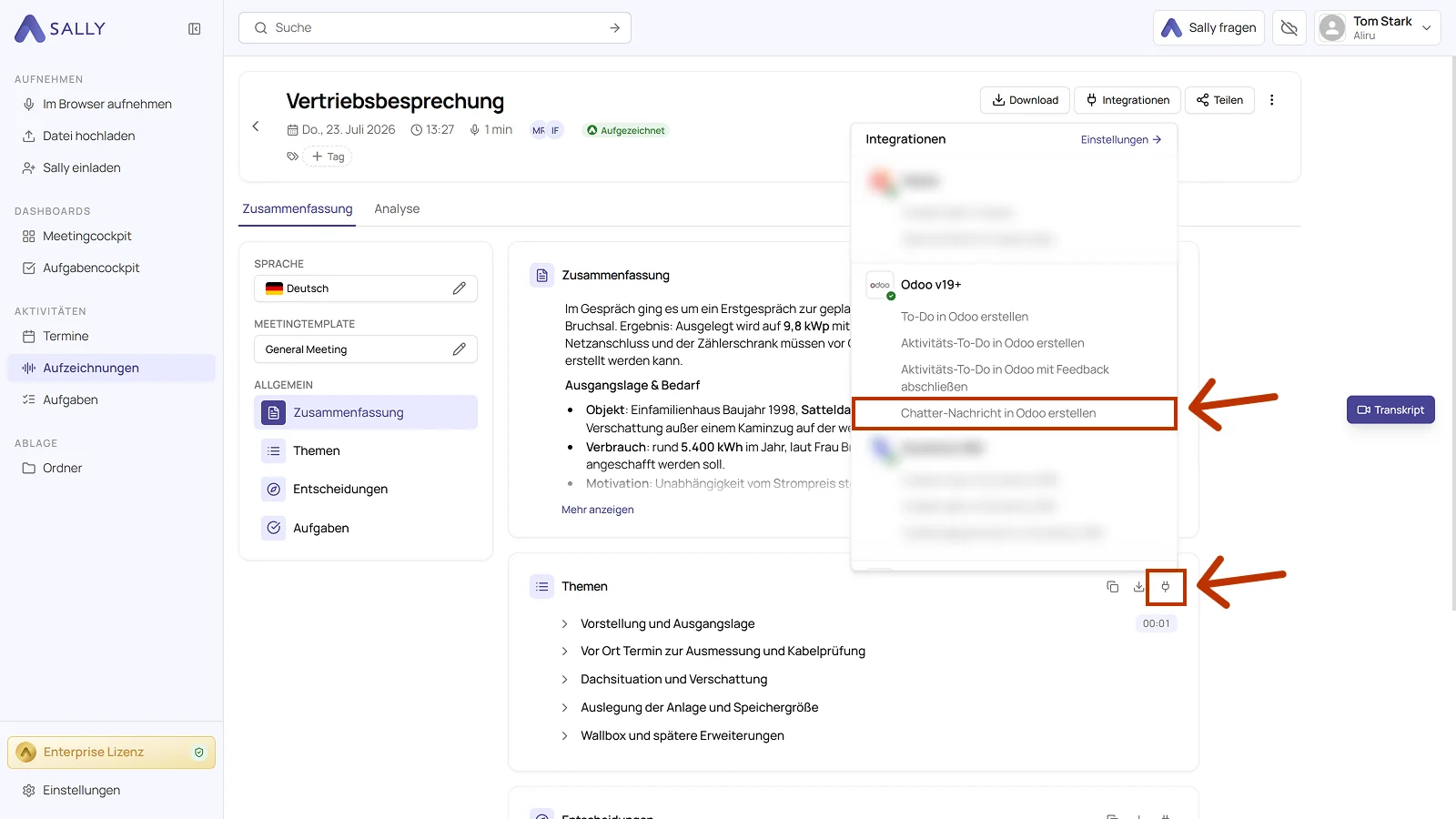Image resolution: width=1456 pixels, height=819 pixels.
Task: Click the Zusammenfassung document icon in card header
Action: coord(542,276)
